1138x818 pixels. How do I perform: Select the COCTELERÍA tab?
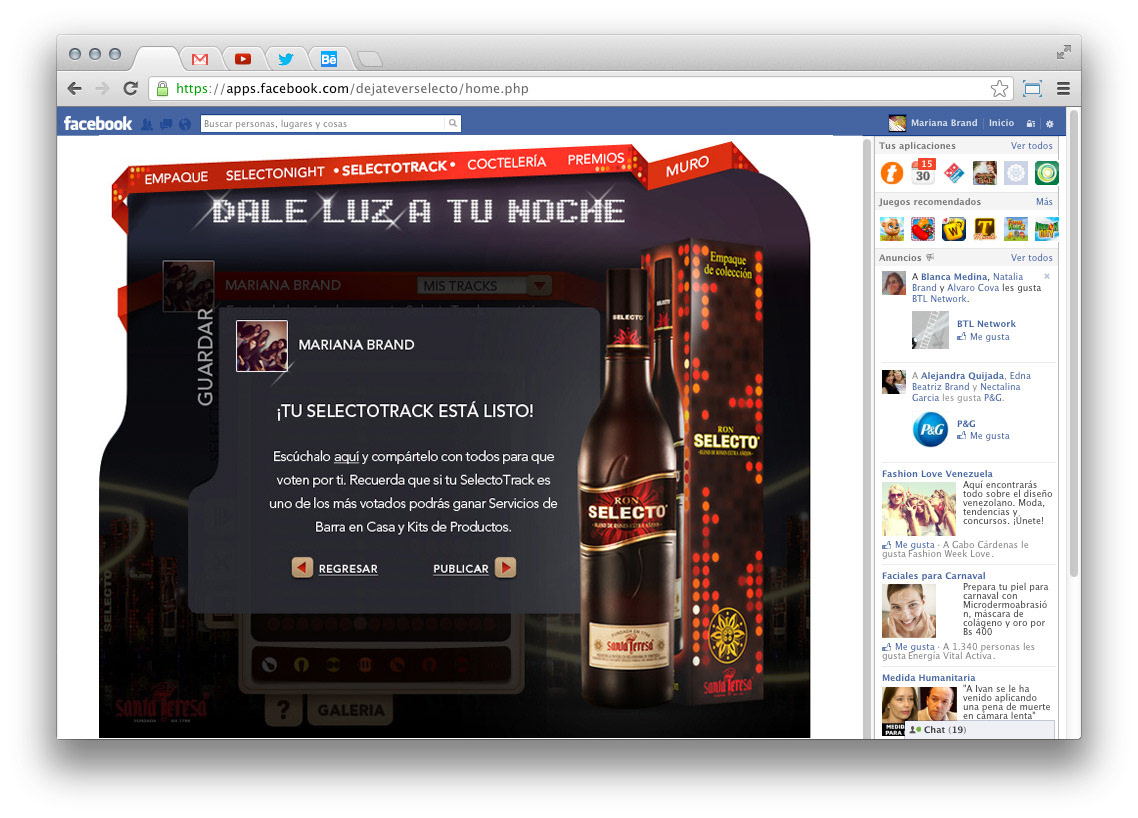[x=507, y=163]
